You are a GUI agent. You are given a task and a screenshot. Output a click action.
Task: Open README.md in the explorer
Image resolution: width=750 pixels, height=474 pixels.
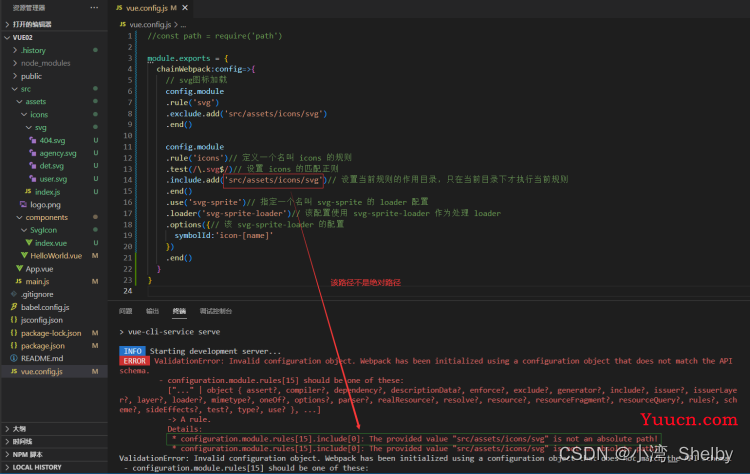tap(42, 358)
